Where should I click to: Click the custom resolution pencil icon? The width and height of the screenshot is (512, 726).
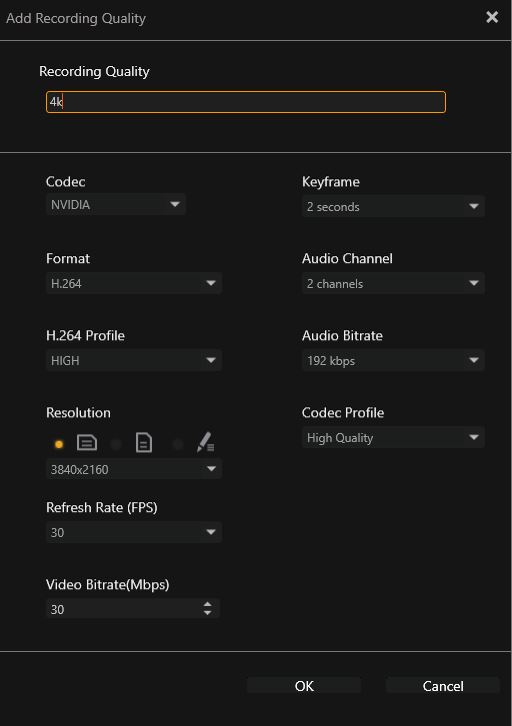(205, 442)
